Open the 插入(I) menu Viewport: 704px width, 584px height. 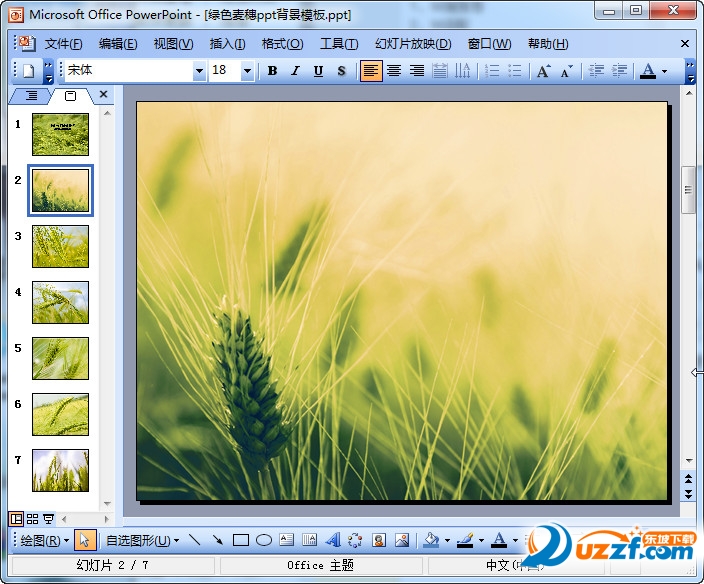click(x=227, y=44)
